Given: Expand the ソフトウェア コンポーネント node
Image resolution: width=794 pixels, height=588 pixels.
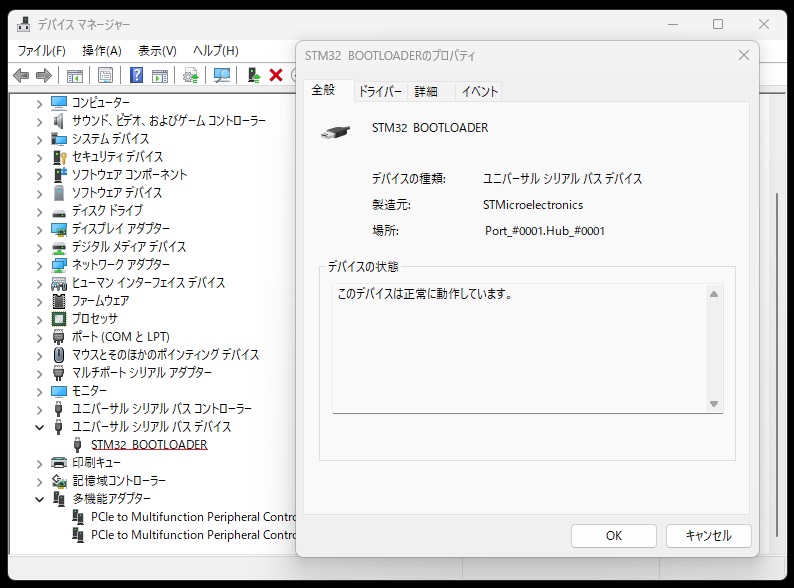Looking at the screenshot, I should pos(39,176).
